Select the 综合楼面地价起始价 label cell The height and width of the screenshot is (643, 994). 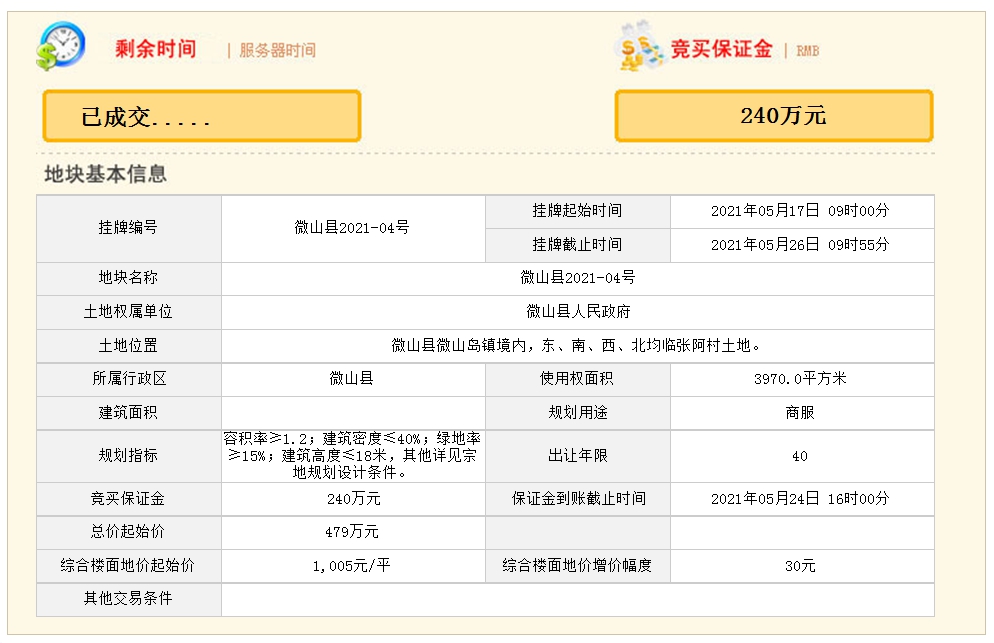129,566
